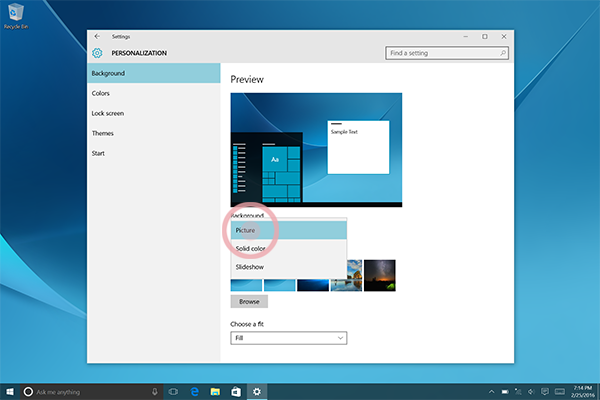Open the Start settings page
This screenshot has height=400, width=600.
pos(153,153)
